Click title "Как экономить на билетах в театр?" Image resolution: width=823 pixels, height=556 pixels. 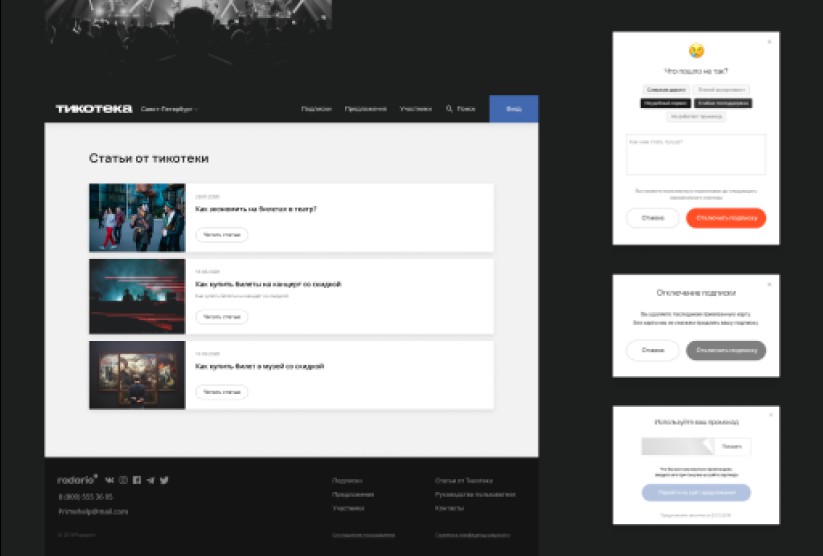coord(256,209)
